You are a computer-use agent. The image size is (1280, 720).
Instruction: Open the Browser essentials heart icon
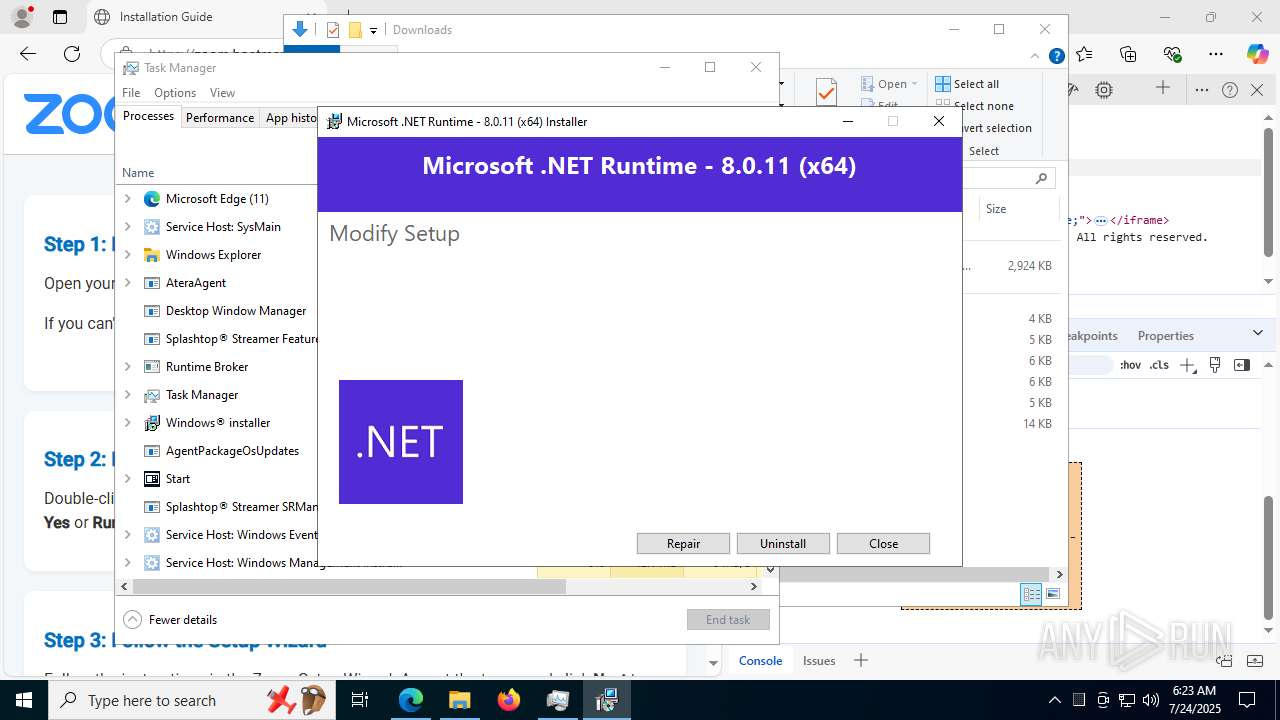coord(1172,54)
